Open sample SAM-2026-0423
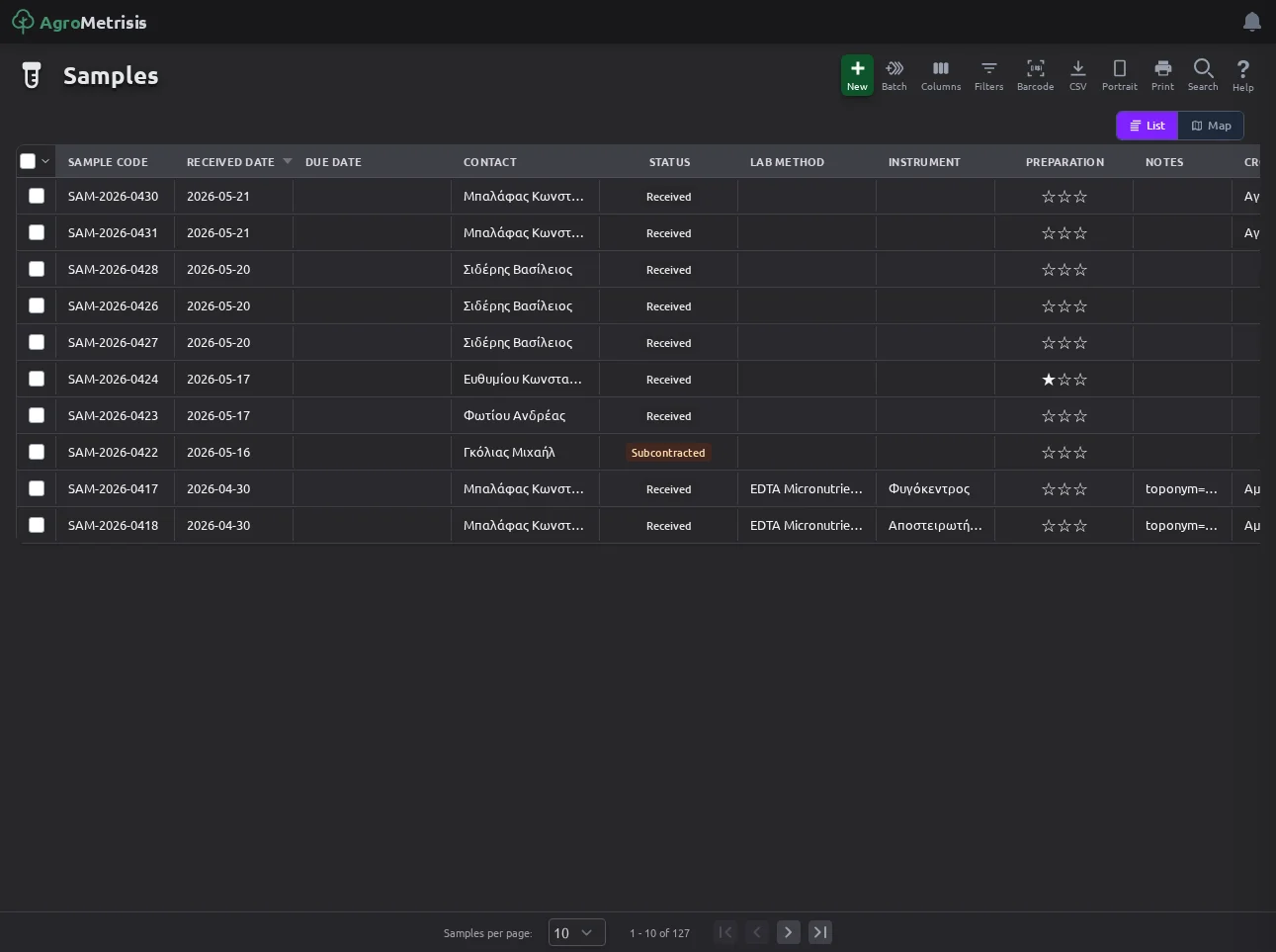 [113, 416]
